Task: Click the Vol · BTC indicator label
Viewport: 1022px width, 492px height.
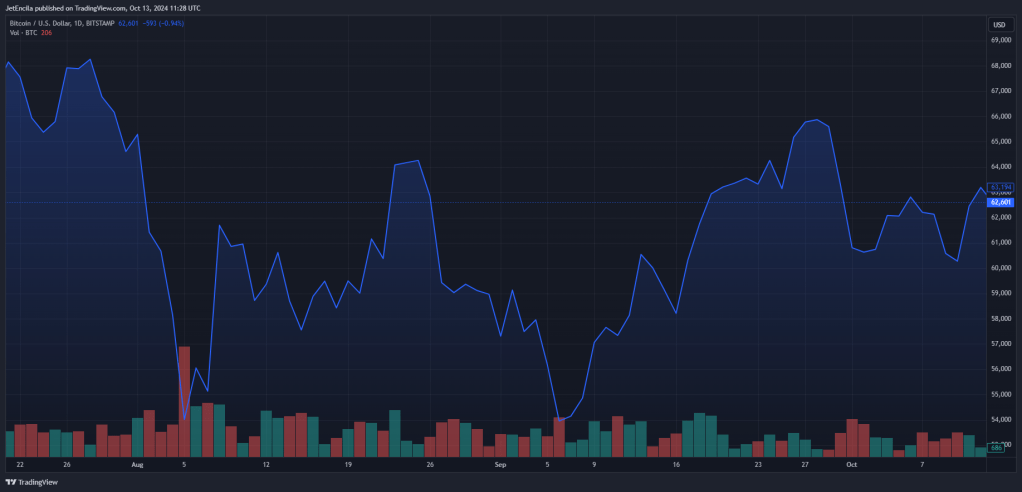Action: [23, 33]
